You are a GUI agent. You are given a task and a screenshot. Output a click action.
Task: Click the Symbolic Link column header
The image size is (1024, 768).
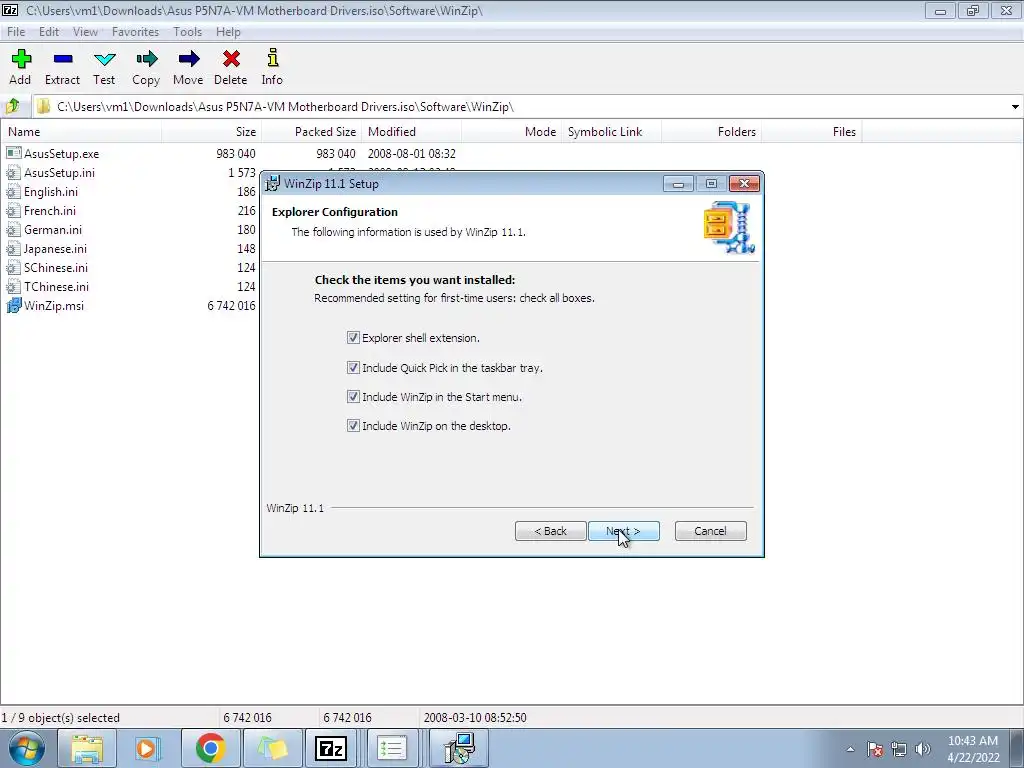pyautogui.click(x=611, y=131)
